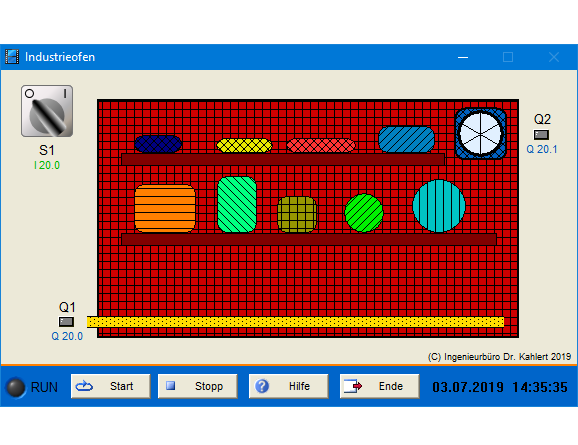Click Ende to exit the simulation
The width and height of the screenshot is (578, 445).
coord(380,386)
